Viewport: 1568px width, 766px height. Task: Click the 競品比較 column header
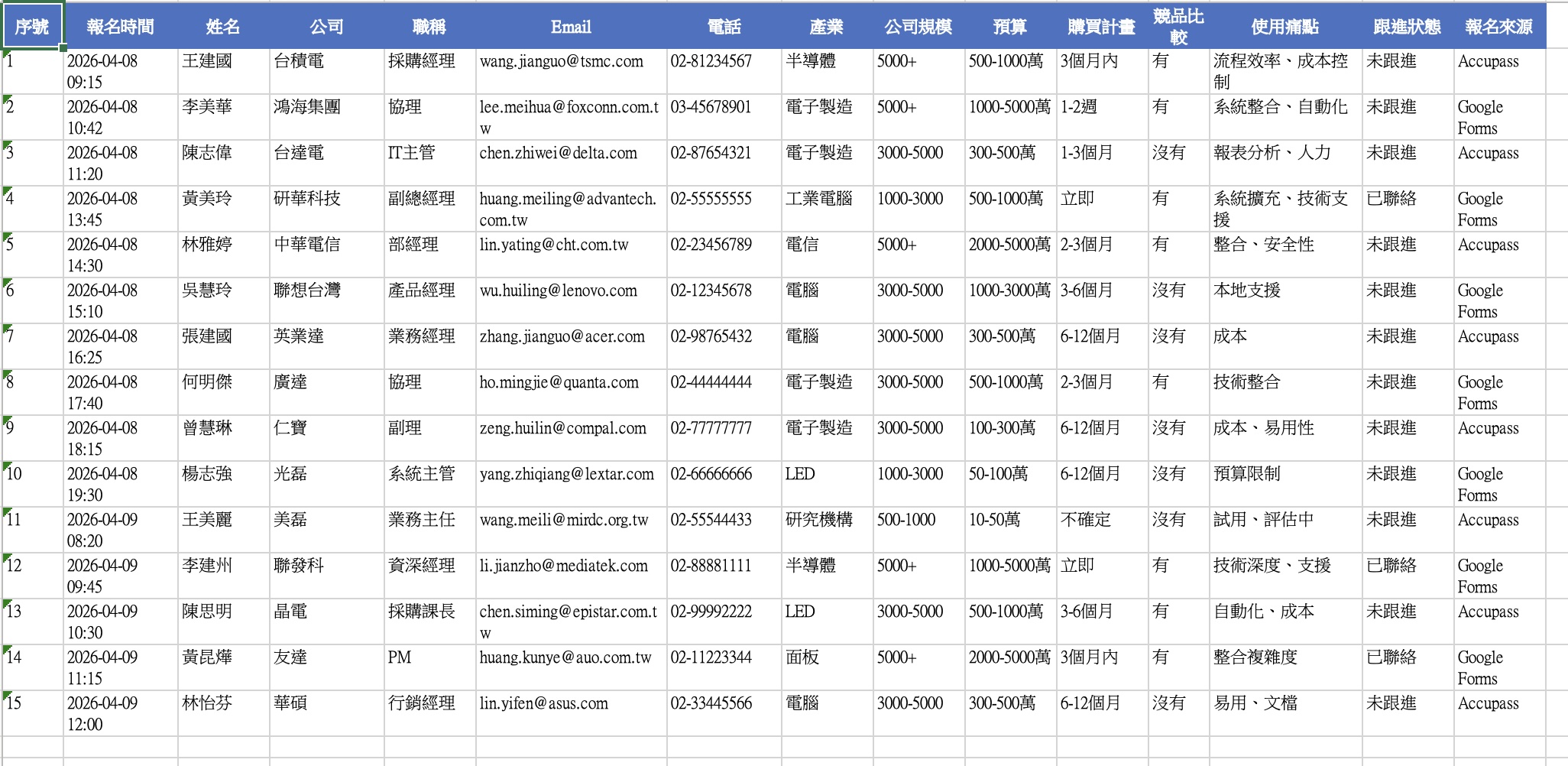pos(1178,26)
